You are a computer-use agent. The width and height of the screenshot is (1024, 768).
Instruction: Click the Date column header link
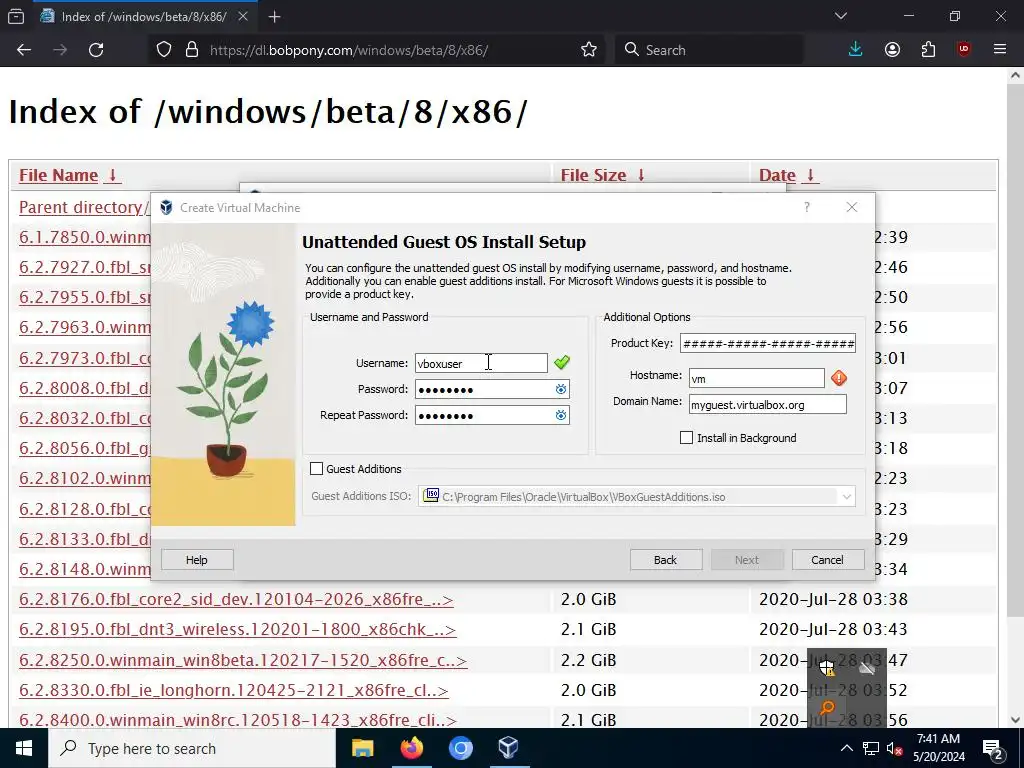click(777, 175)
